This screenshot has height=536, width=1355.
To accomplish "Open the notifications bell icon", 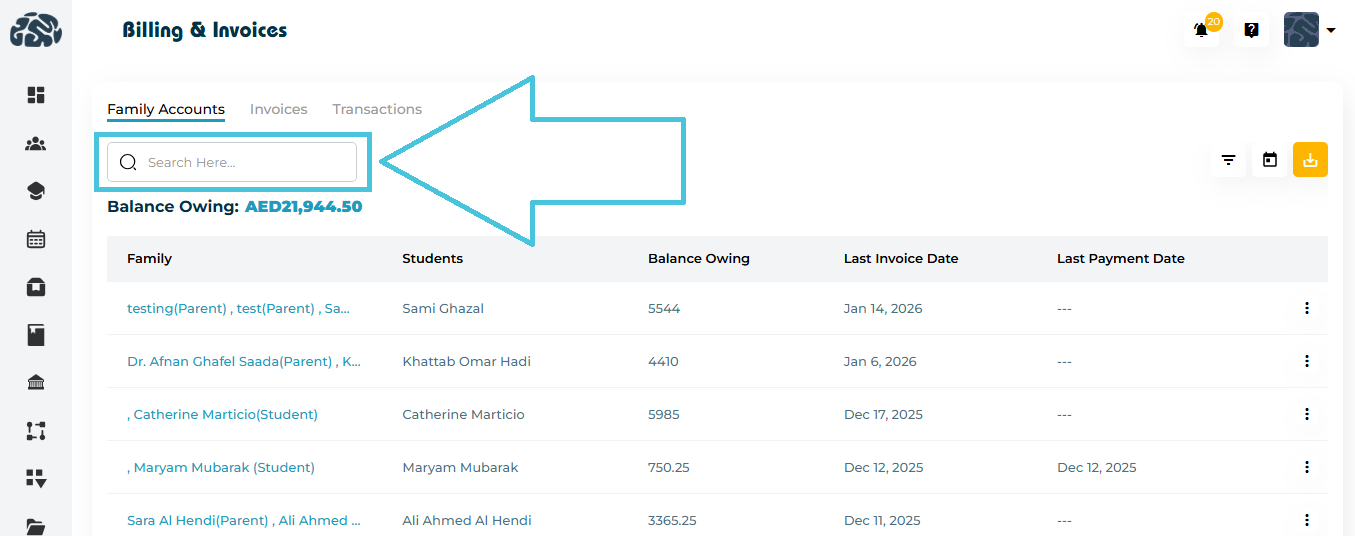I will point(1201,31).
